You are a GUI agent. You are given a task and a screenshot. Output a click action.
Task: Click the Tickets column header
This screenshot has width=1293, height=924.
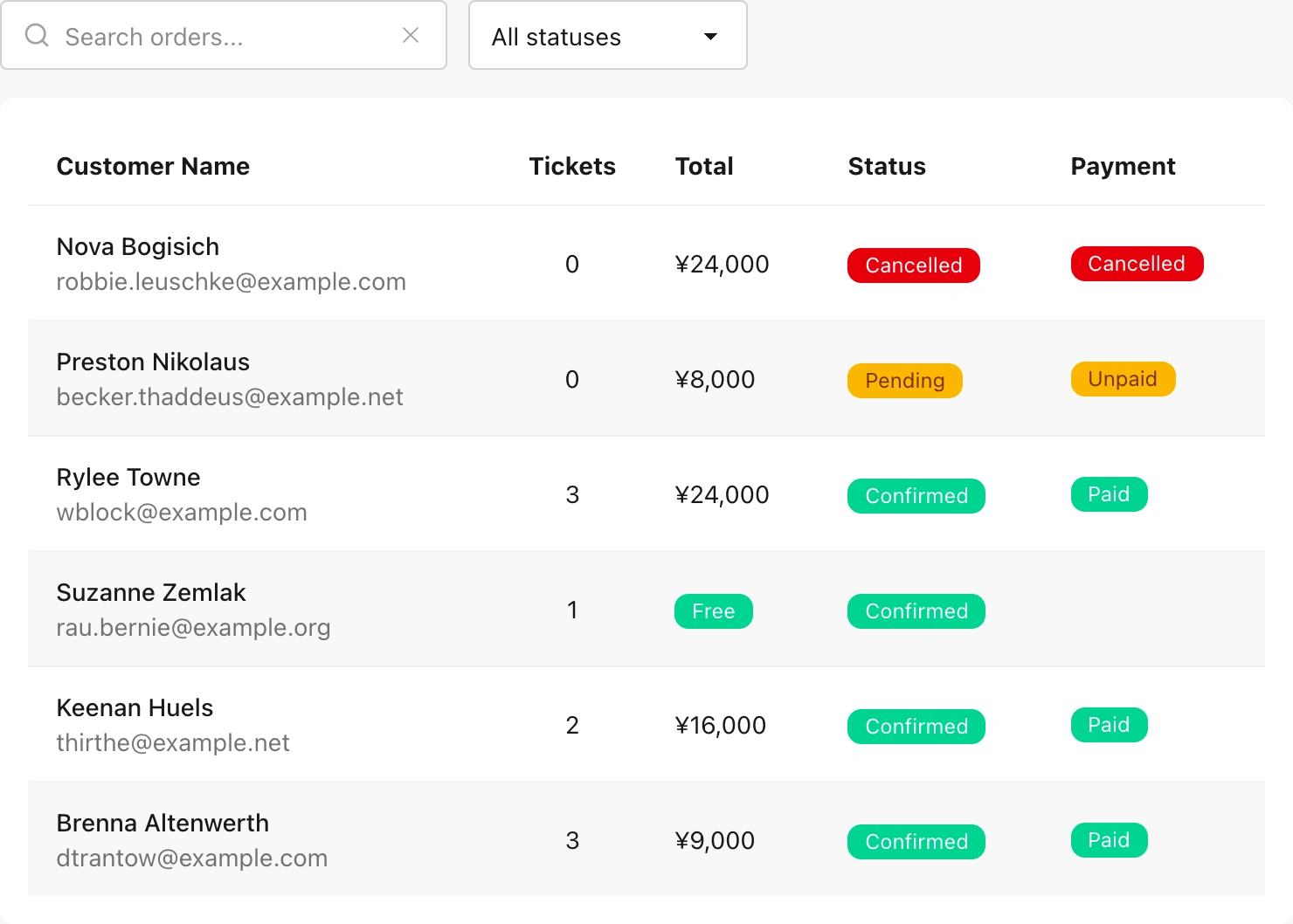pyautogui.click(x=572, y=166)
